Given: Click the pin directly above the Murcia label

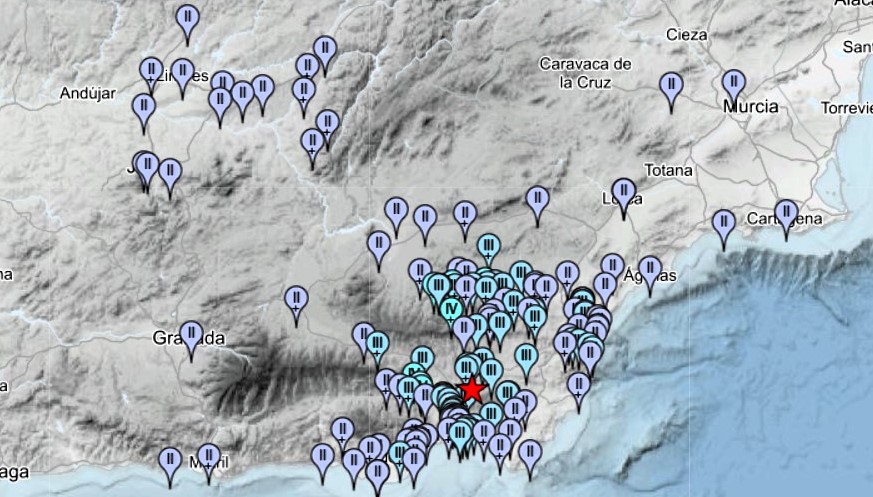Looking at the screenshot, I should (x=733, y=84).
